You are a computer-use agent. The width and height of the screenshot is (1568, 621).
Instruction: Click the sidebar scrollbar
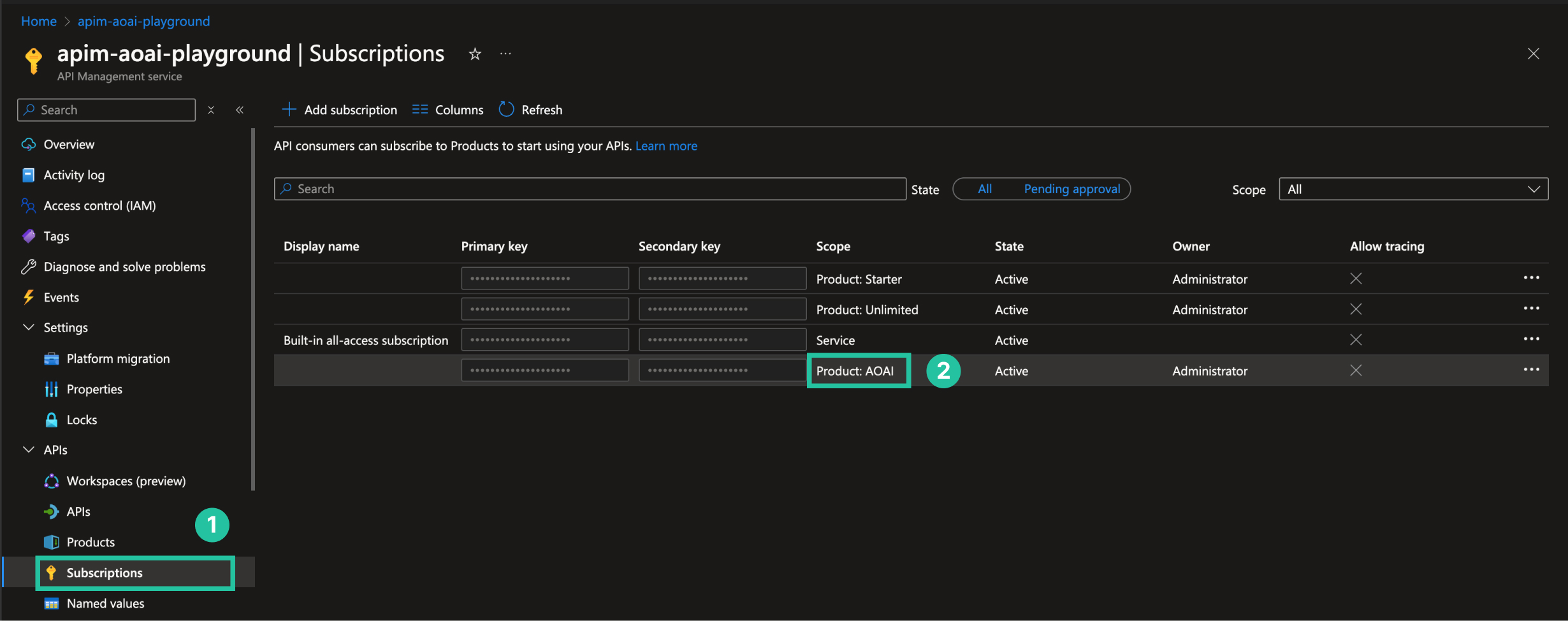[253, 310]
